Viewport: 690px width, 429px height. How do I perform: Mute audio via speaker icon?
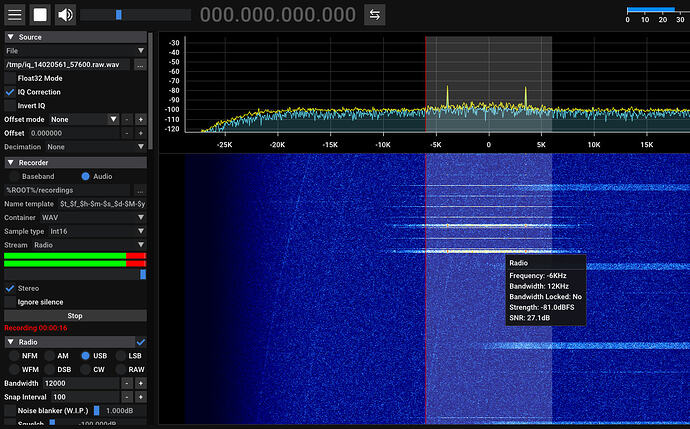coord(66,15)
